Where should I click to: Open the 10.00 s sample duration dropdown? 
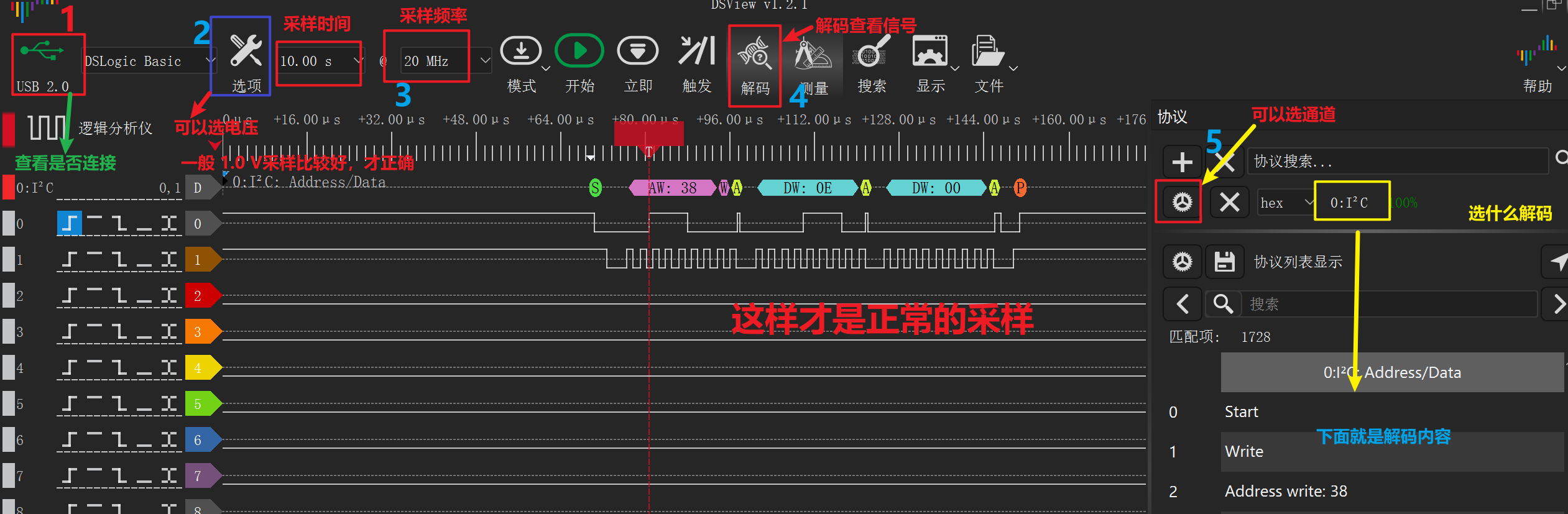click(357, 61)
